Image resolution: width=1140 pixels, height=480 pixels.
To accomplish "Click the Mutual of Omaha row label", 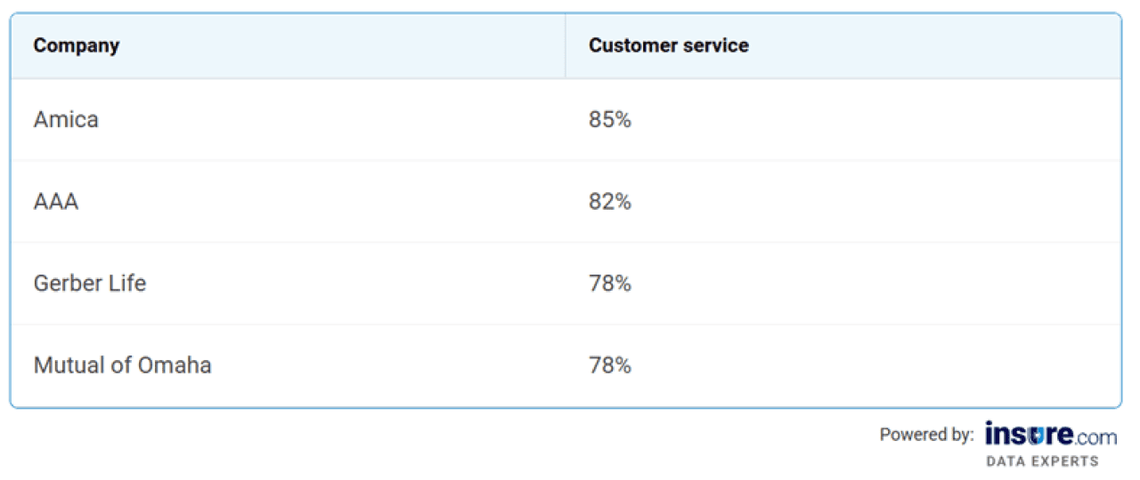I will pos(122,366).
